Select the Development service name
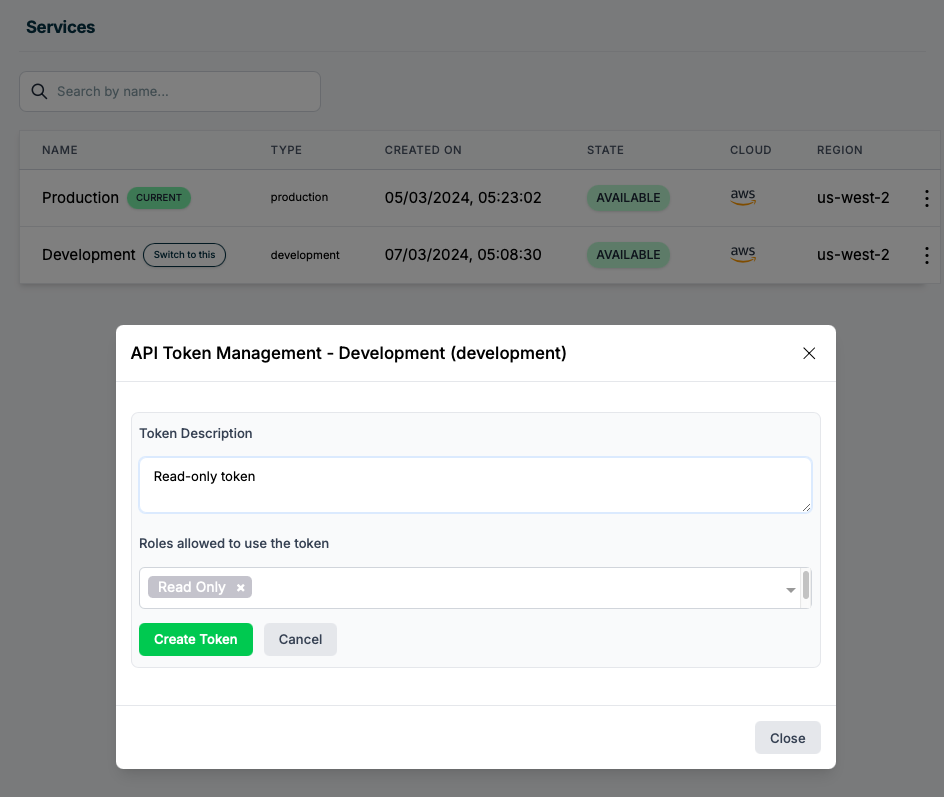Image resolution: width=944 pixels, height=797 pixels. tap(88, 255)
